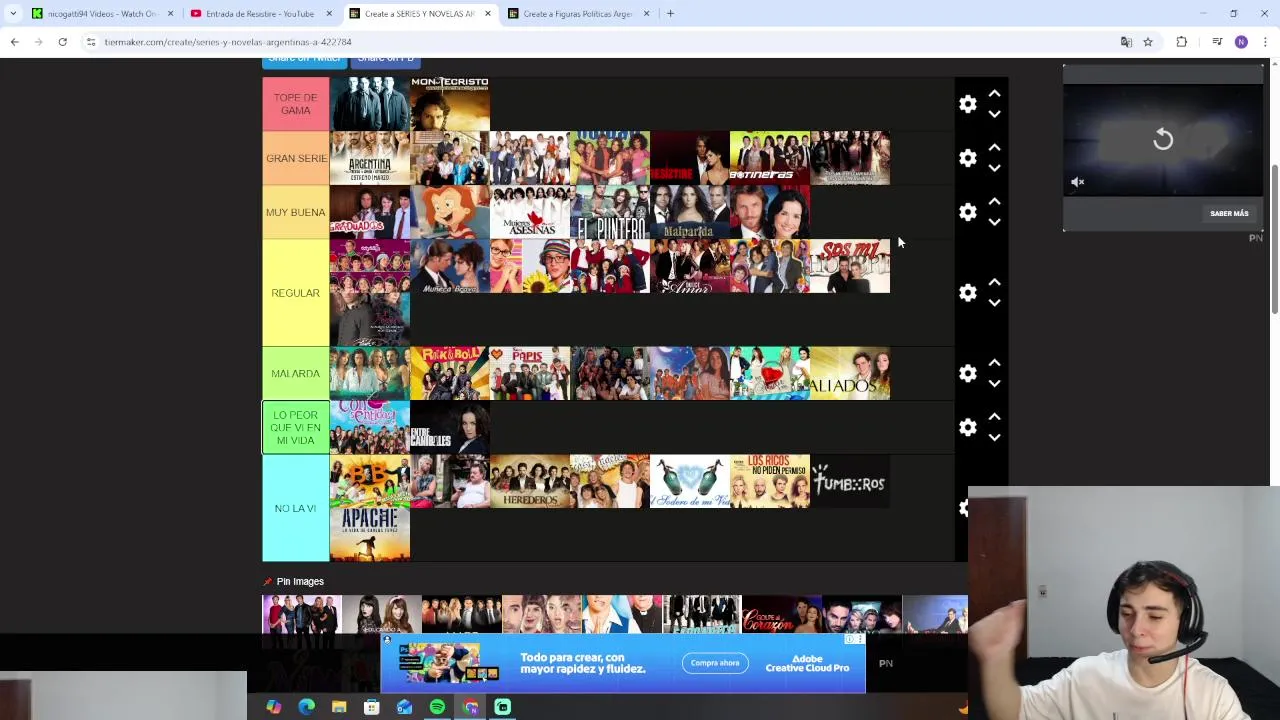1280x720 pixels.
Task: Select the Malparida thumbnail
Action: [690, 212]
